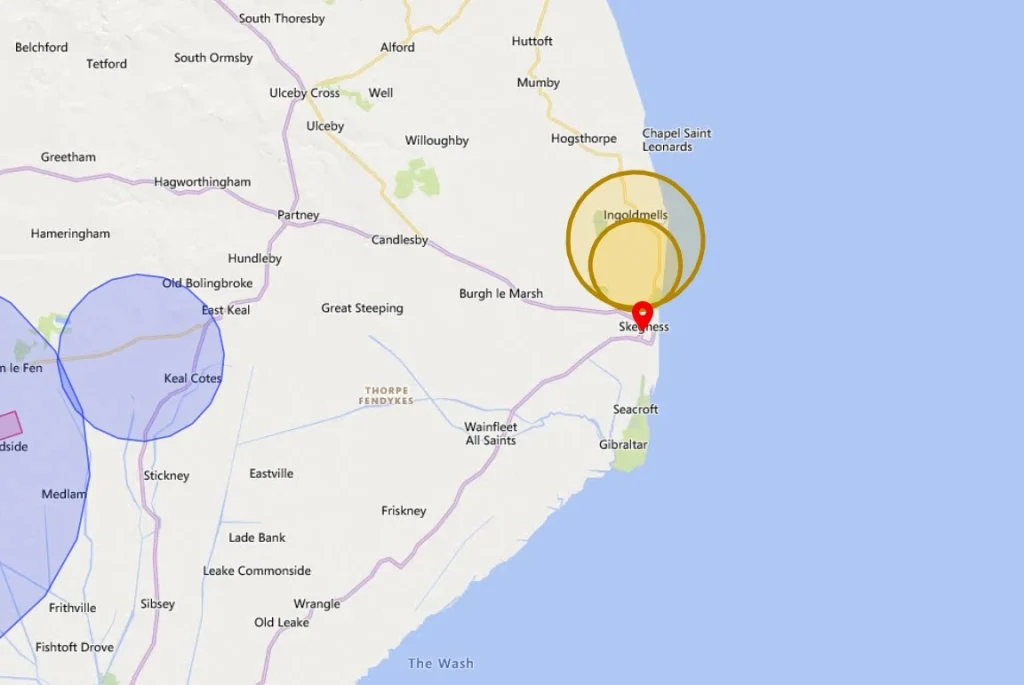Image resolution: width=1024 pixels, height=685 pixels.
Task: Select the Chapel Saint Leonards label
Action: point(676,140)
